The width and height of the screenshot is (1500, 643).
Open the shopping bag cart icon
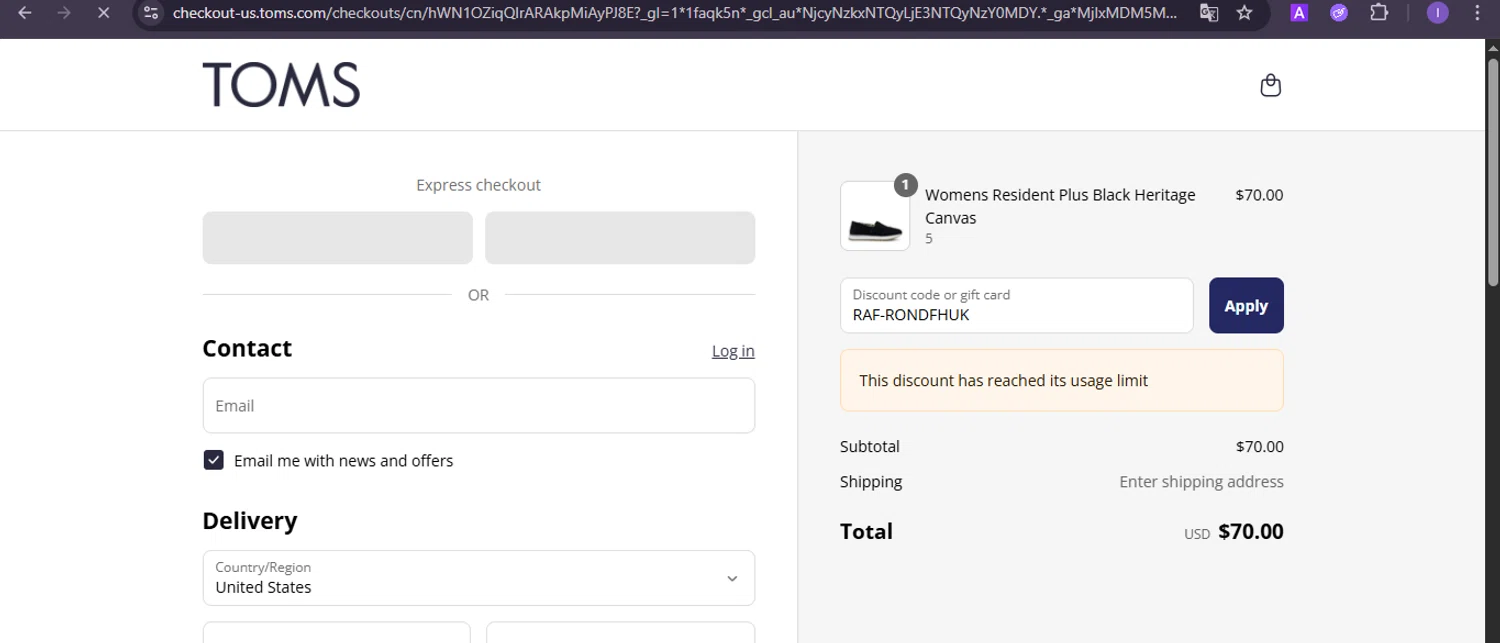1270,85
